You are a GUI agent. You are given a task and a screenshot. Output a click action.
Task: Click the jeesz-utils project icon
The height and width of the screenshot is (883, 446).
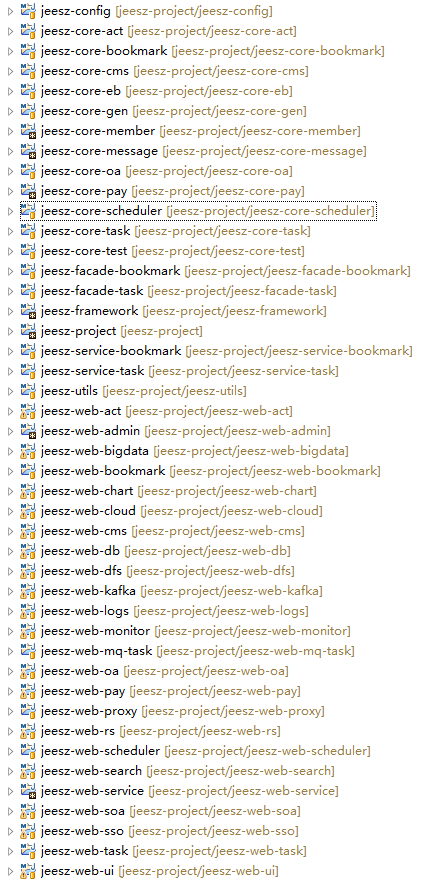28,391
